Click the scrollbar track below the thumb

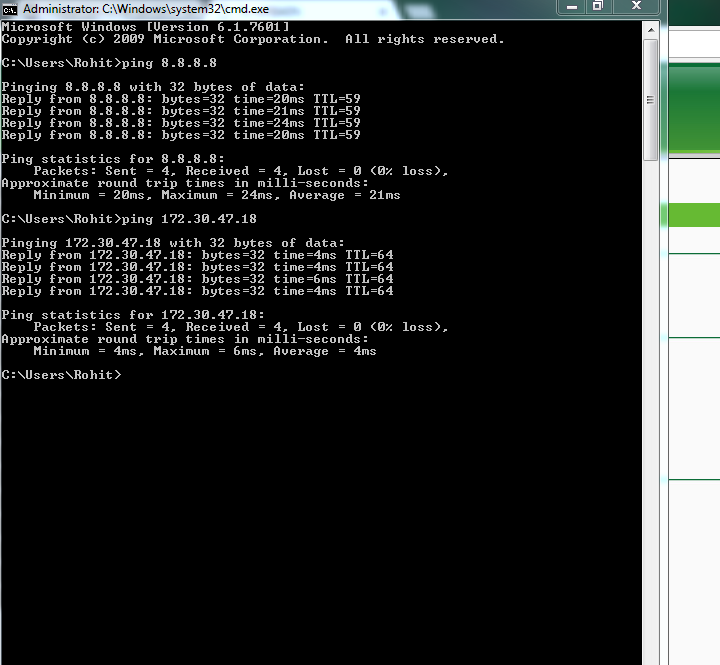coord(650,400)
